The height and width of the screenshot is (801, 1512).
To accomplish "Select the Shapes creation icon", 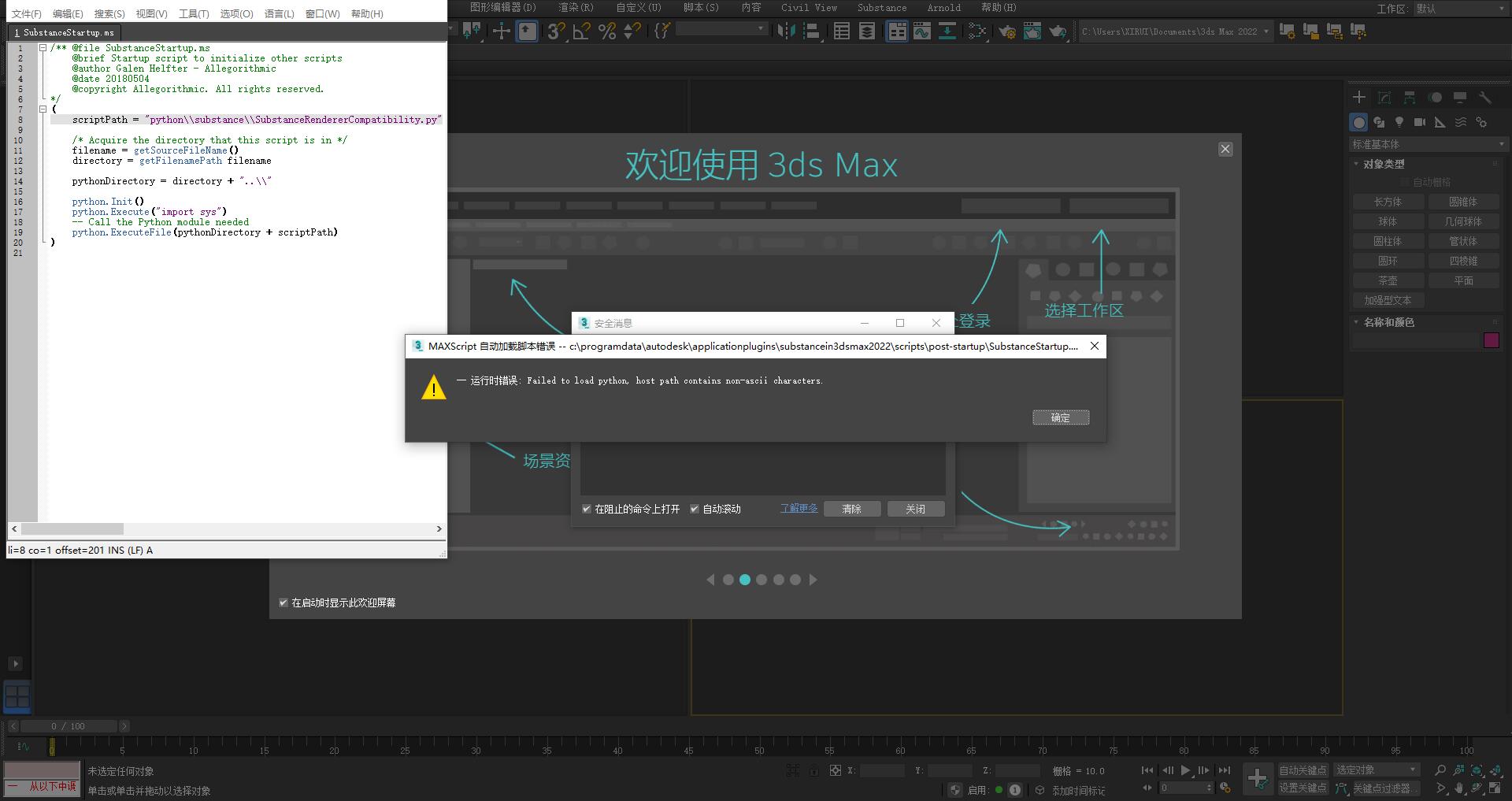I will (x=1379, y=122).
